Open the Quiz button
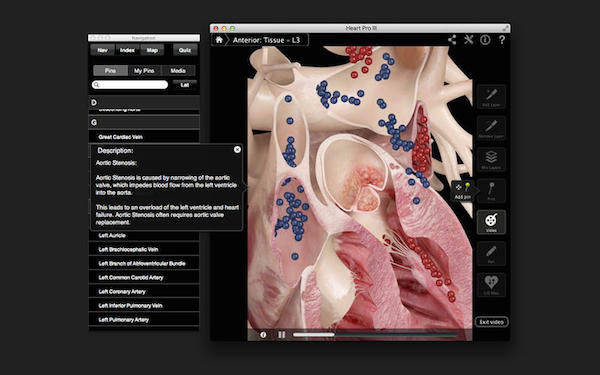This screenshot has width=600, height=375. click(x=185, y=50)
